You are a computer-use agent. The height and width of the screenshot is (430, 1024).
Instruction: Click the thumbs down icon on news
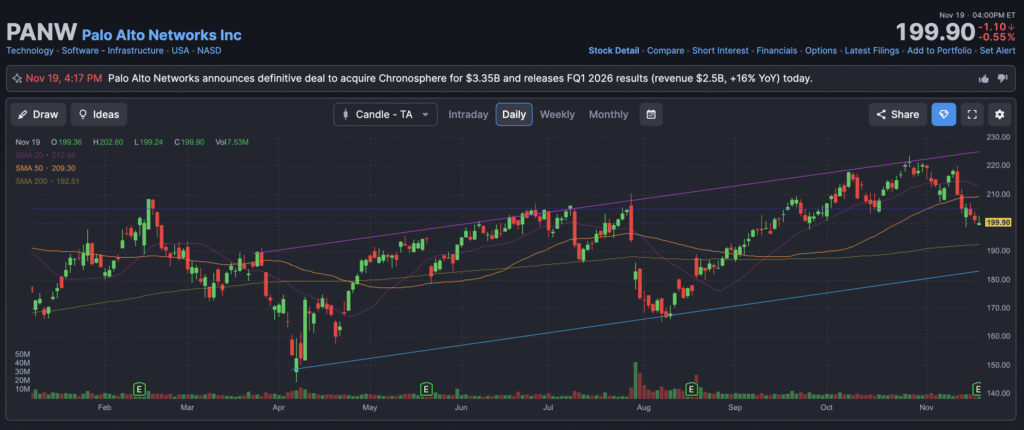[x=1003, y=78]
